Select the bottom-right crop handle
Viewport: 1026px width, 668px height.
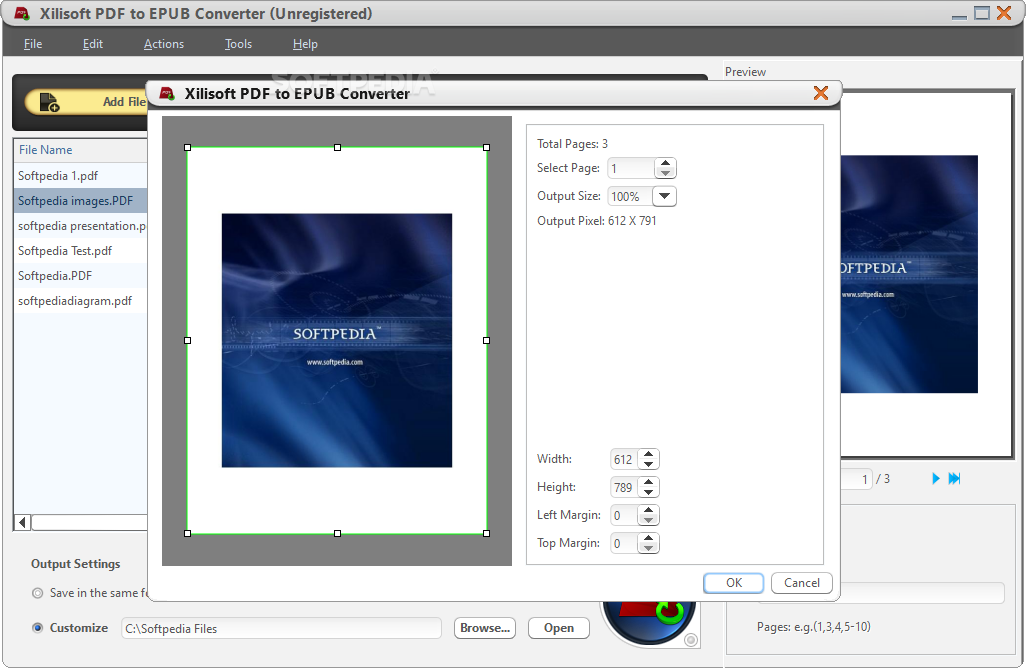(486, 533)
